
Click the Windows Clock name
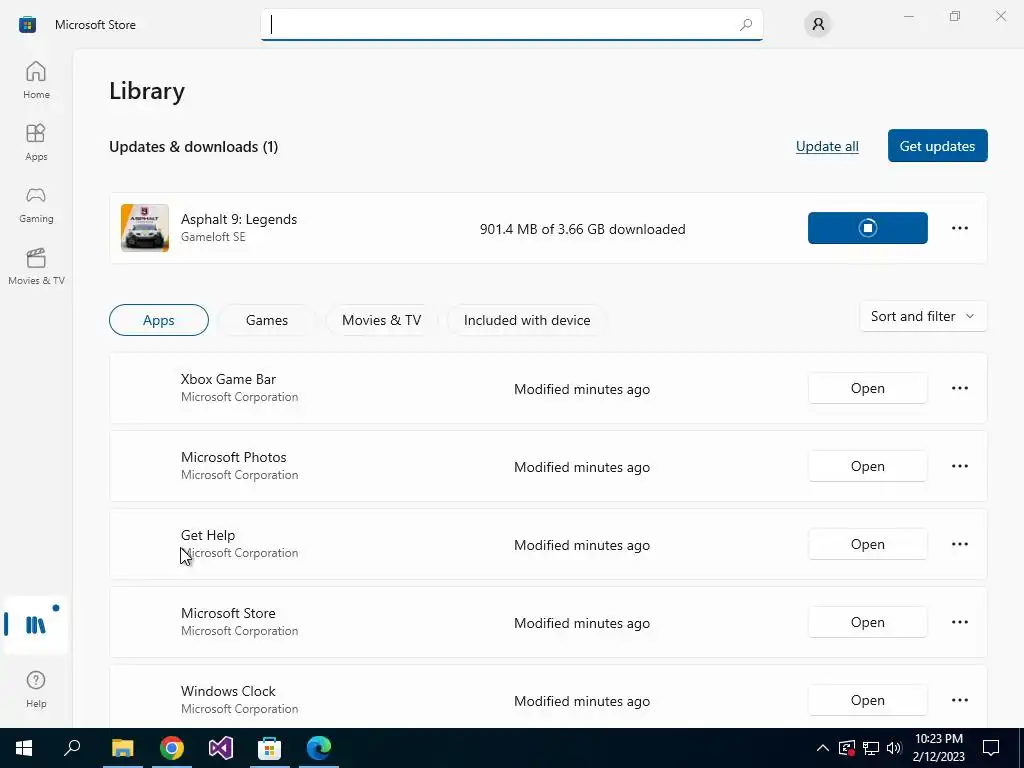click(x=229, y=691)
